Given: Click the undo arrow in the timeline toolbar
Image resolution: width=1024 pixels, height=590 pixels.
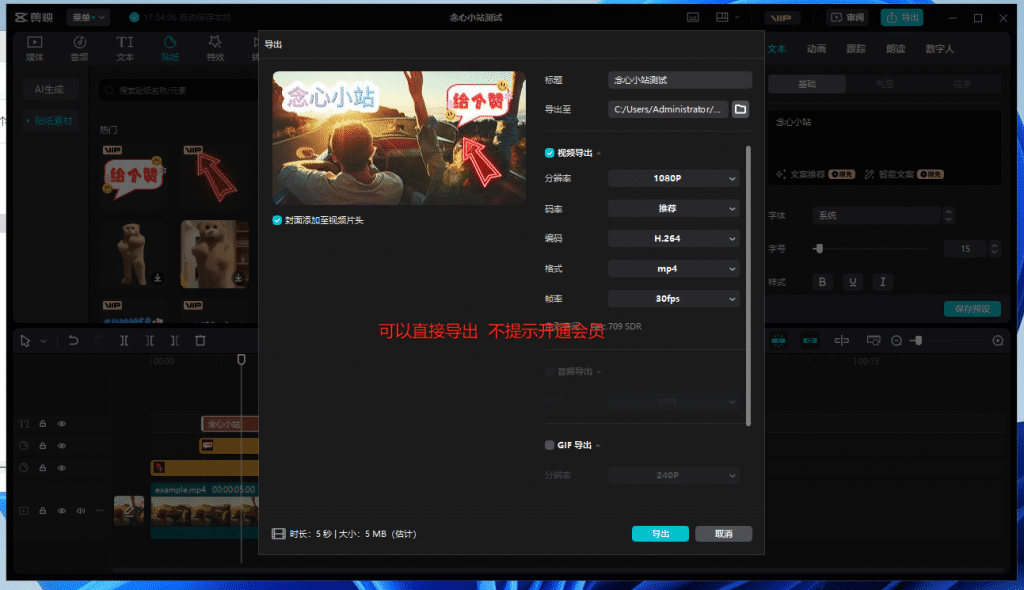Looking at the screenshot, I should click(x=73, y=340).
